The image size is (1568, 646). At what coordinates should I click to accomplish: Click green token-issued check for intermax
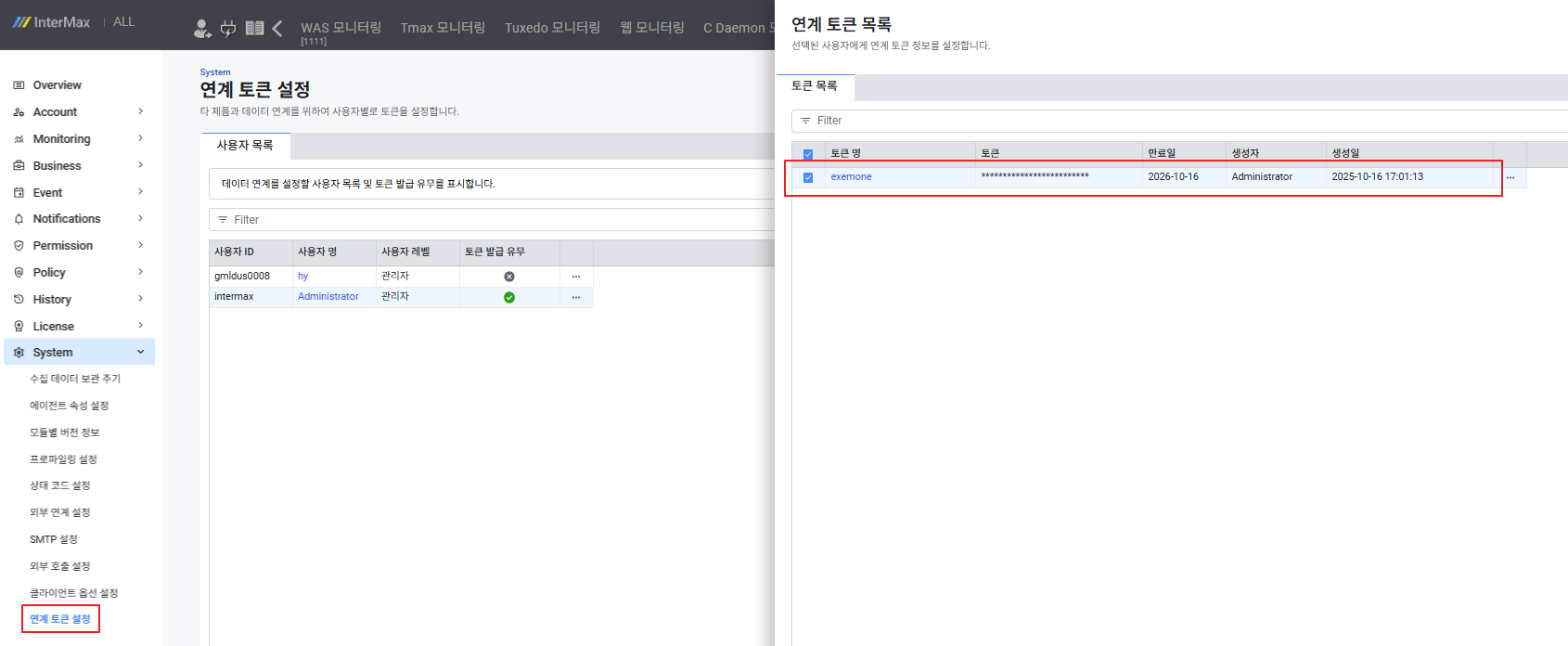[509, 297]
